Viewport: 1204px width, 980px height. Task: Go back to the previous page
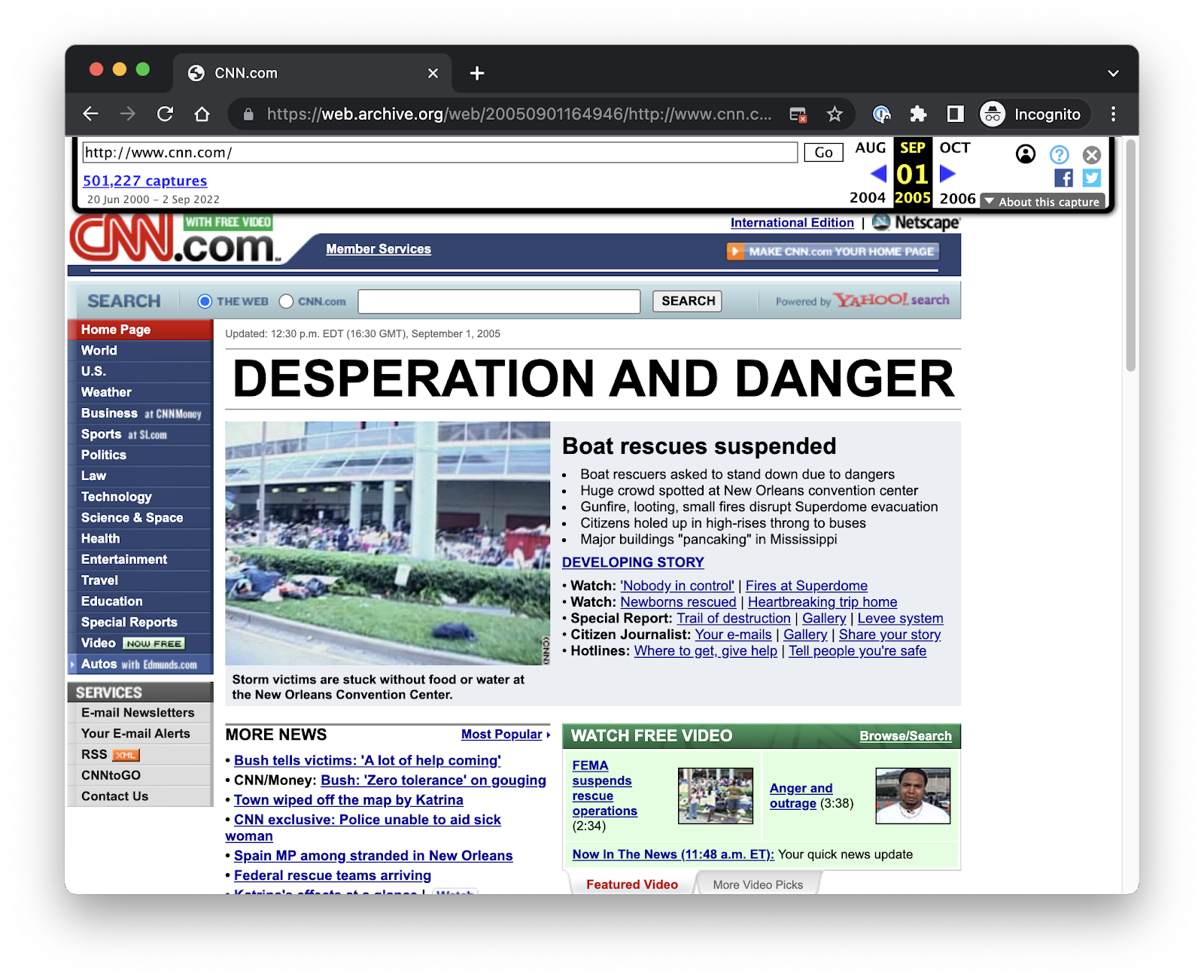pos(91,114)
